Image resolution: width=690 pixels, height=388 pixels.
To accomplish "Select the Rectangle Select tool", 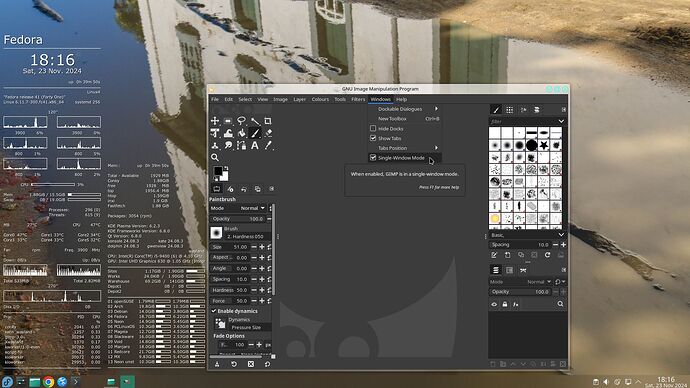I will (228, 121).
